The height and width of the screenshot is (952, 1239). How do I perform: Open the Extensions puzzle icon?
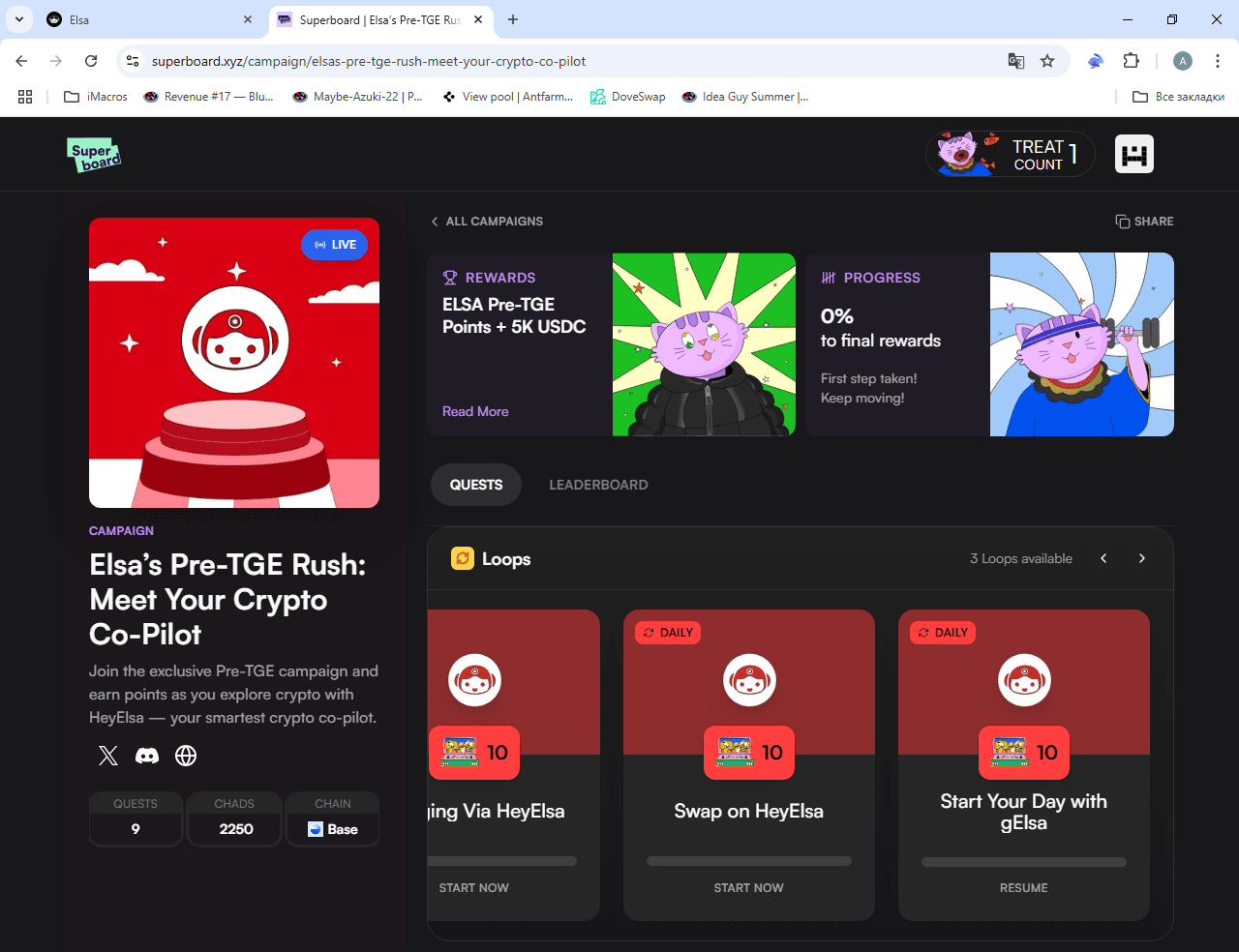(x=1131, y=61)
